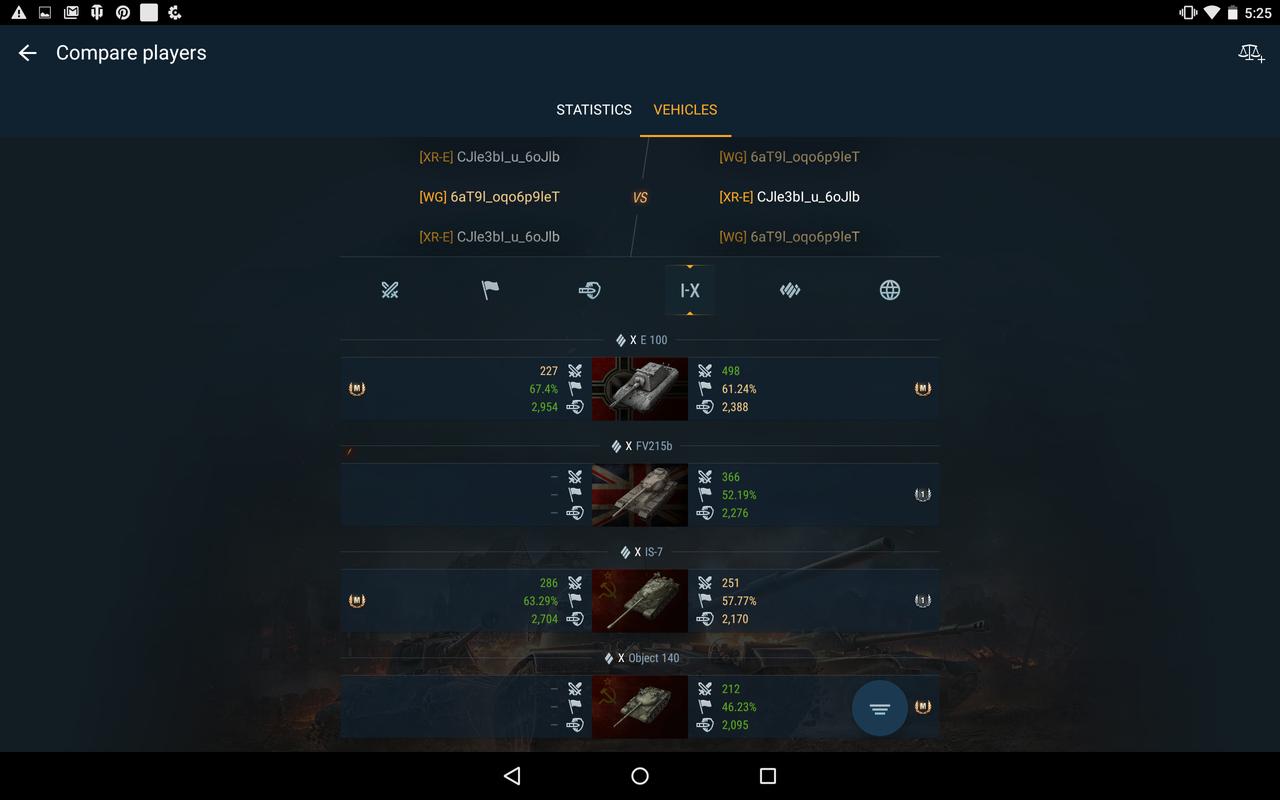This screenshot has width=1280, height=800.
Task: Sort by win rate flag icon
Action: (490, 290)
